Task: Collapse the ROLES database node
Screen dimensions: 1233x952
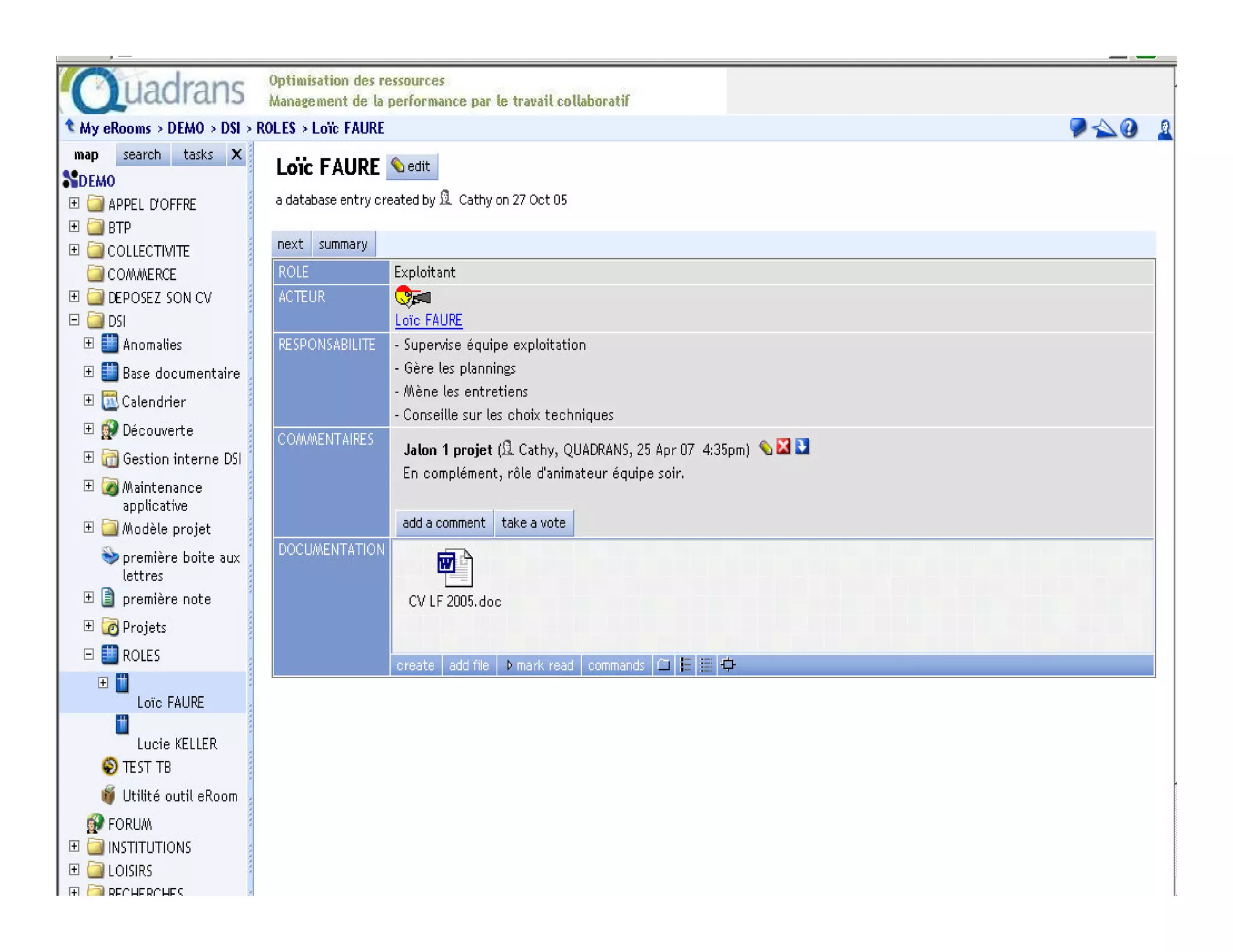Action: pyautogui.click(x=89, y=654)
